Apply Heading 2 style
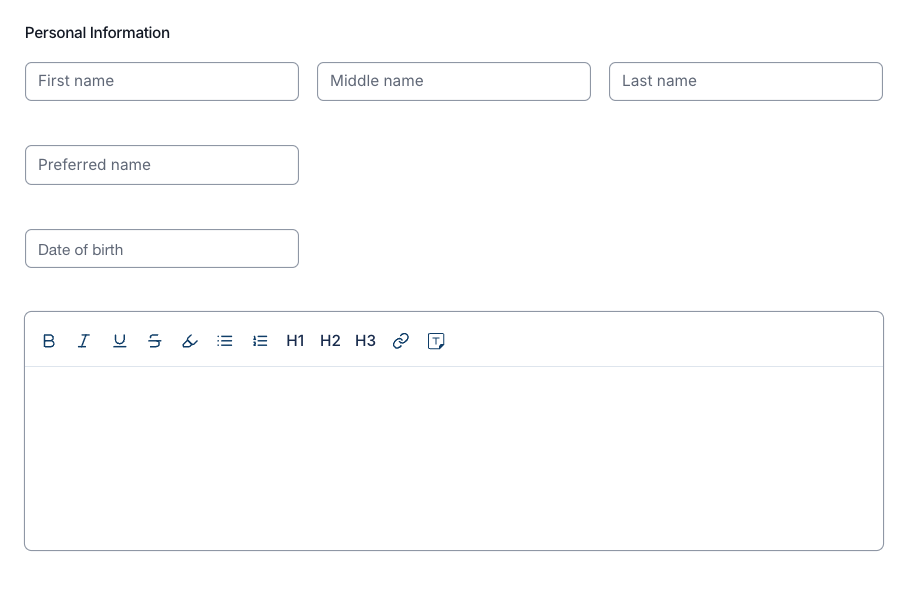This screenshot has height=605, width=909. [330, 341]
